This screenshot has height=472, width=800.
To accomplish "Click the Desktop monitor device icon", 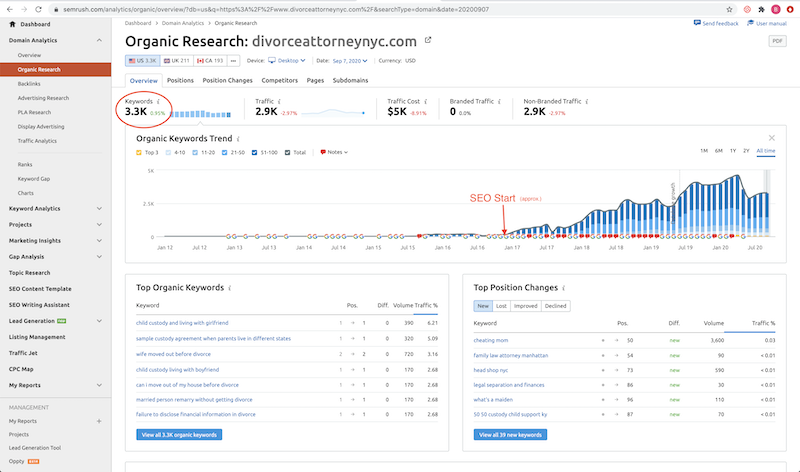I will [272, 60].
